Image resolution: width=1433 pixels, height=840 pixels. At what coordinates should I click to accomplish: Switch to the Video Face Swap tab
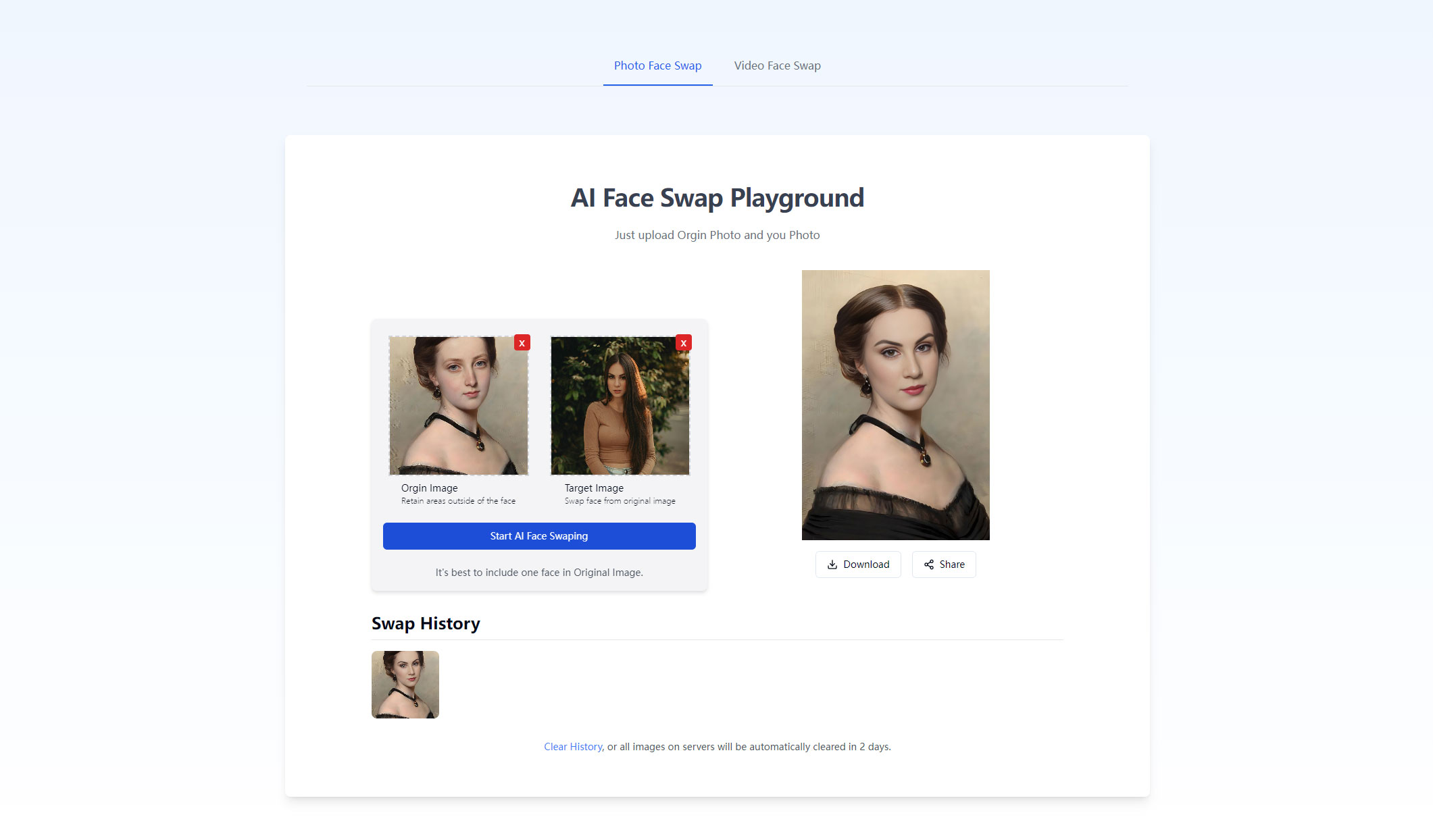click(x=777, y=65)
